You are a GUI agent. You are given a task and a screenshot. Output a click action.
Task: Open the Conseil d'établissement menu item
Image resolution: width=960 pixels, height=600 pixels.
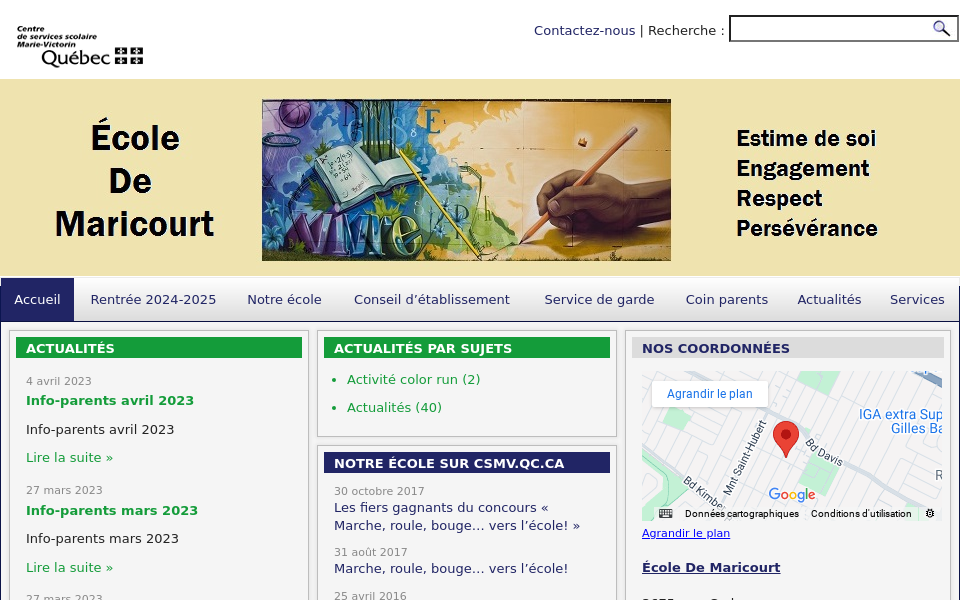431,300
